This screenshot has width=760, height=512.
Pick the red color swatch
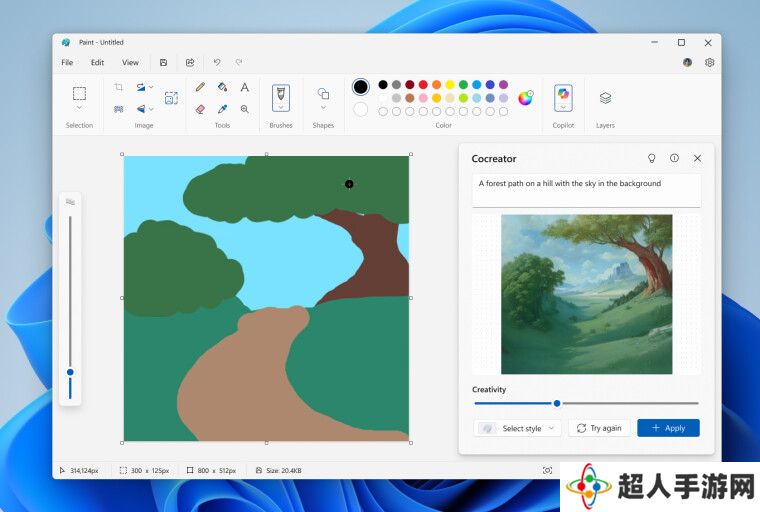pyautogui.click(x=423, y=84)
